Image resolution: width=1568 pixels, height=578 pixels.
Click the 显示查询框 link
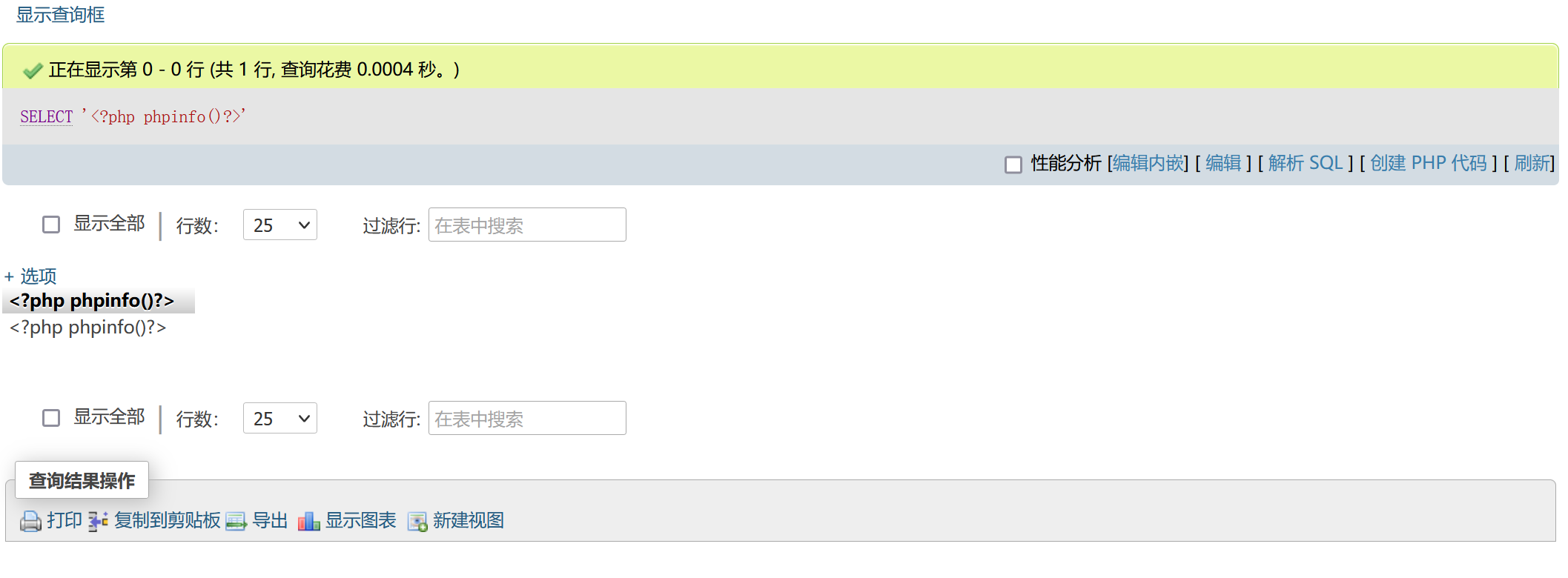pos(60,14)
